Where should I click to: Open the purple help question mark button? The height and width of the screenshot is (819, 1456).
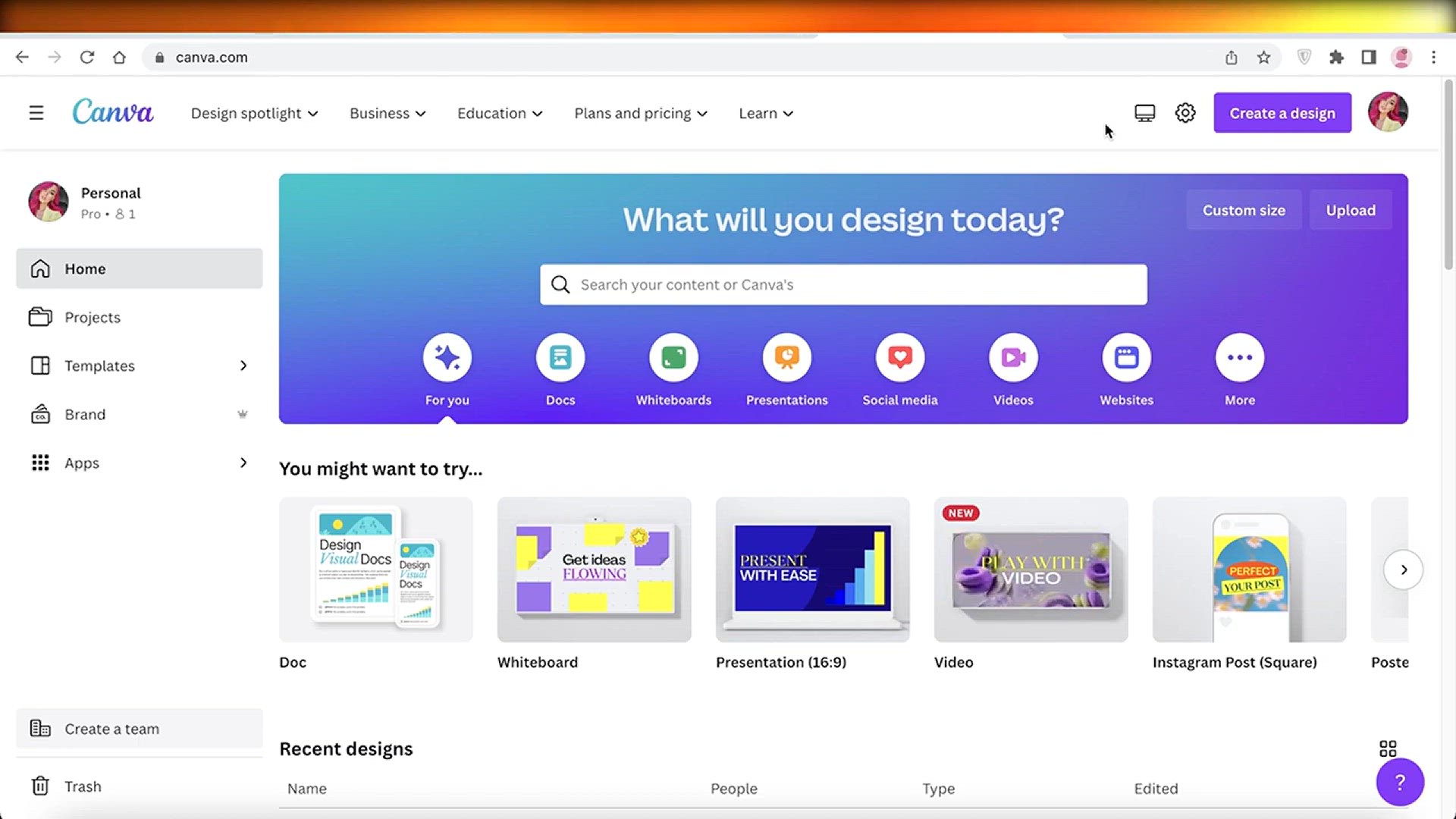tap(1400, 782)
